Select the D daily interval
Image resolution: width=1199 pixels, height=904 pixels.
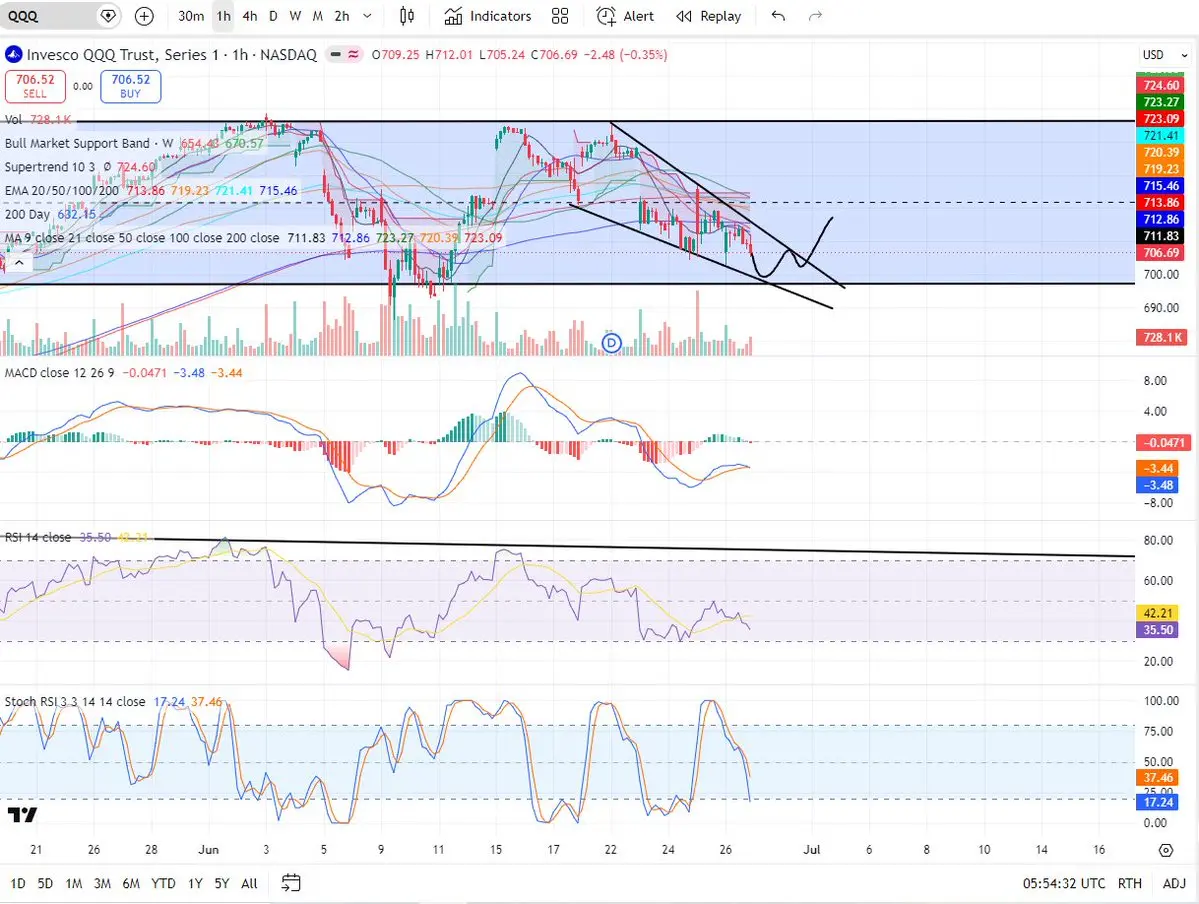(x=273, y=16)
